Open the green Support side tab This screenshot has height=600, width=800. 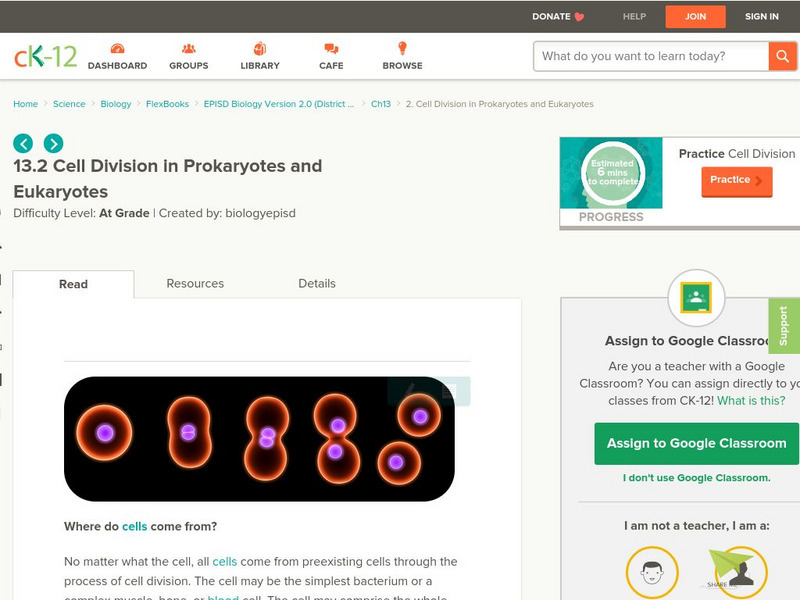[x=784, y=326]
